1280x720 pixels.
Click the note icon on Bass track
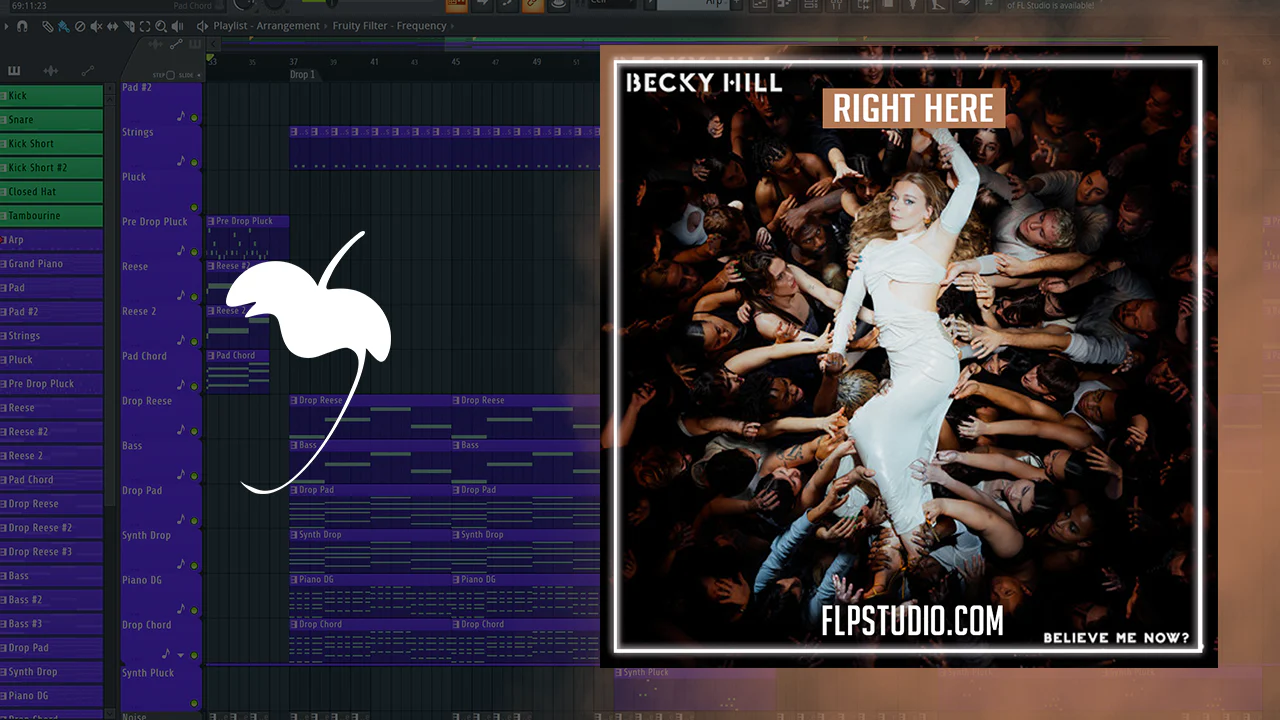point(181,475)
